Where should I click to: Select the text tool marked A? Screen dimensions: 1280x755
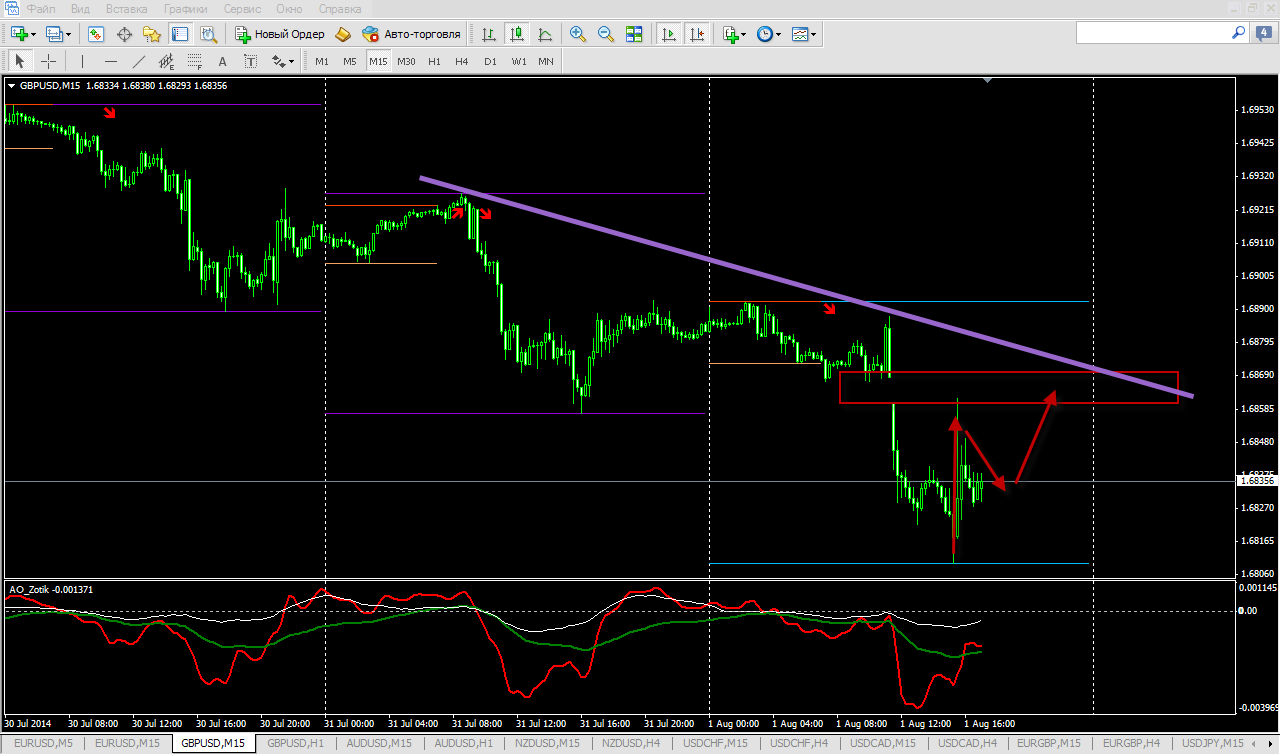(223, 61)
